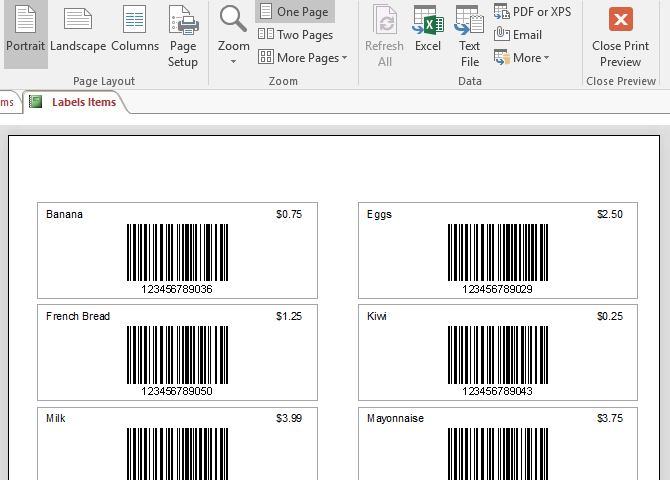Screen dimensions: 670x480
Task: Select One Page view
Action: (x=295, y=12)
